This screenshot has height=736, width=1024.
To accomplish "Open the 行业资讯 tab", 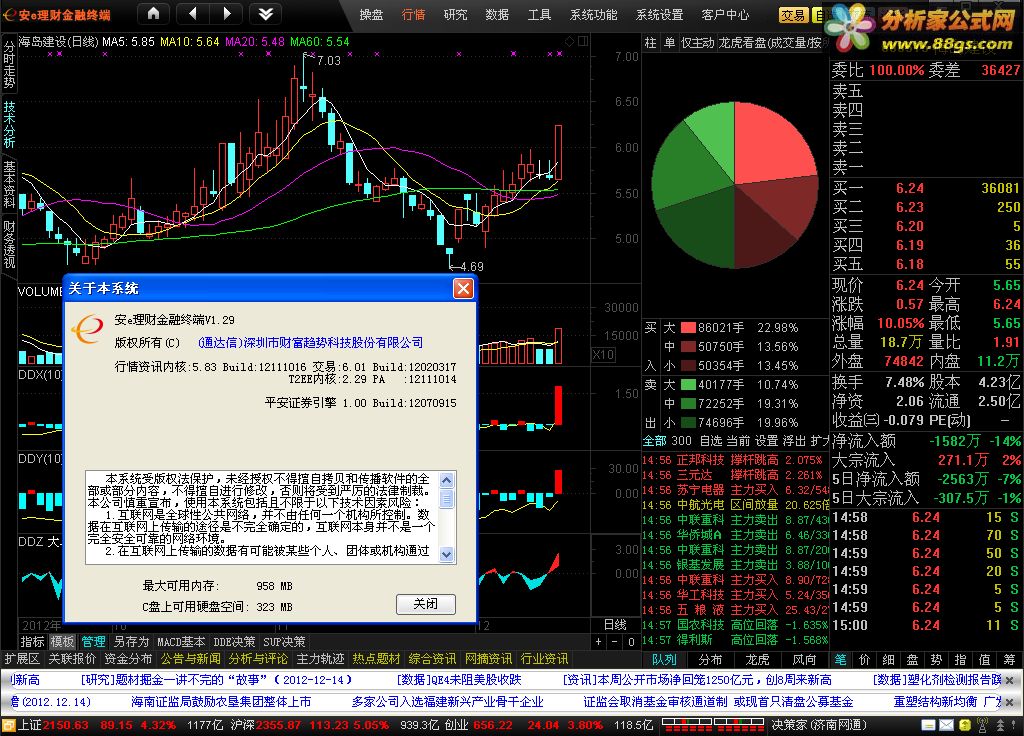I will point(545,659).
